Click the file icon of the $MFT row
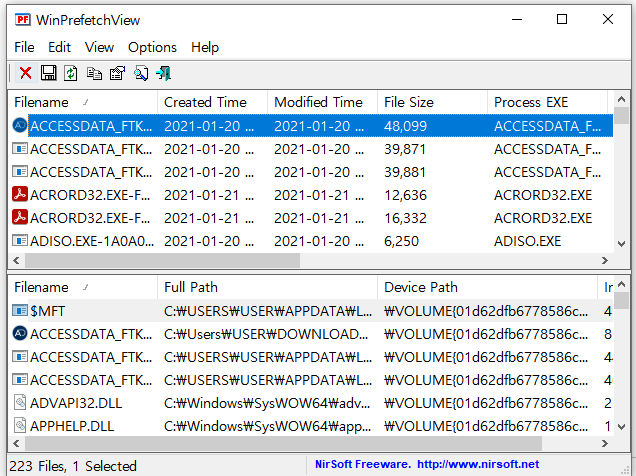 19,311
